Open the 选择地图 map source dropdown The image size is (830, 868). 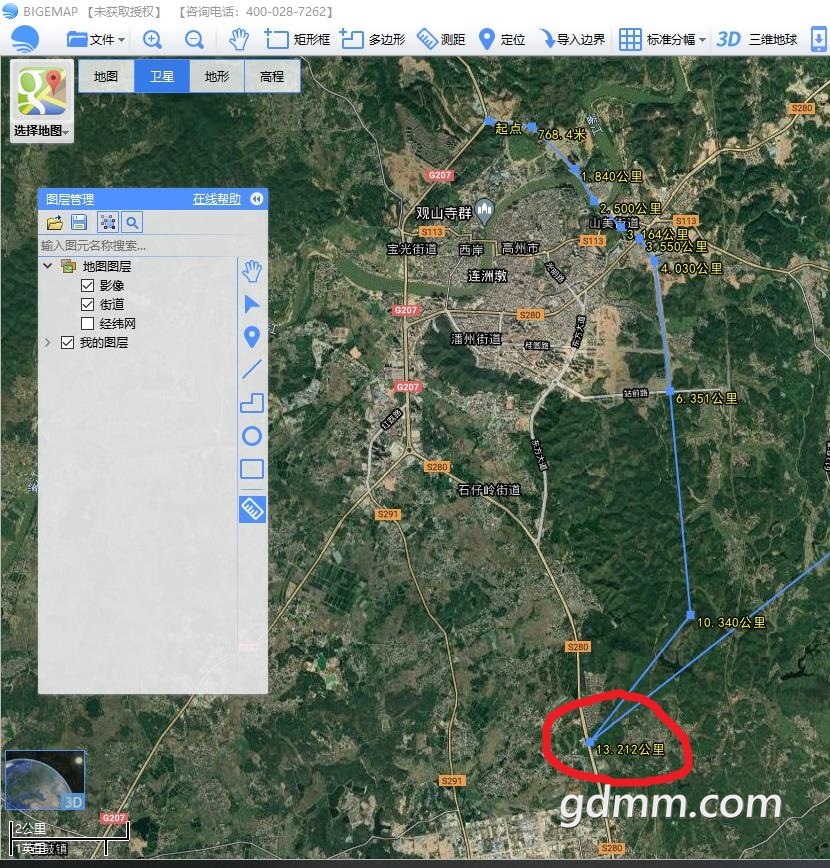coord(42,131)
